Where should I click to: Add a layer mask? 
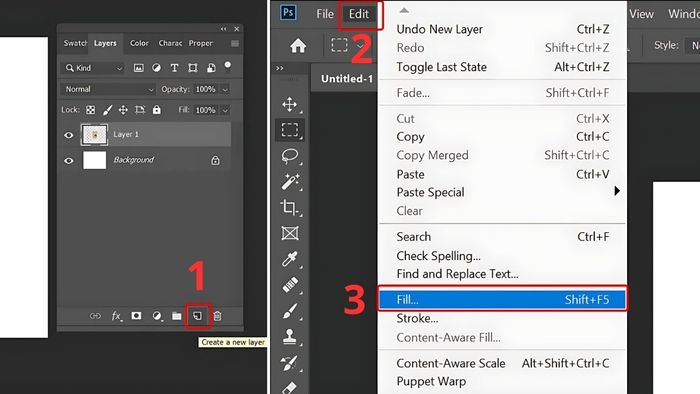tap(136, 316)
